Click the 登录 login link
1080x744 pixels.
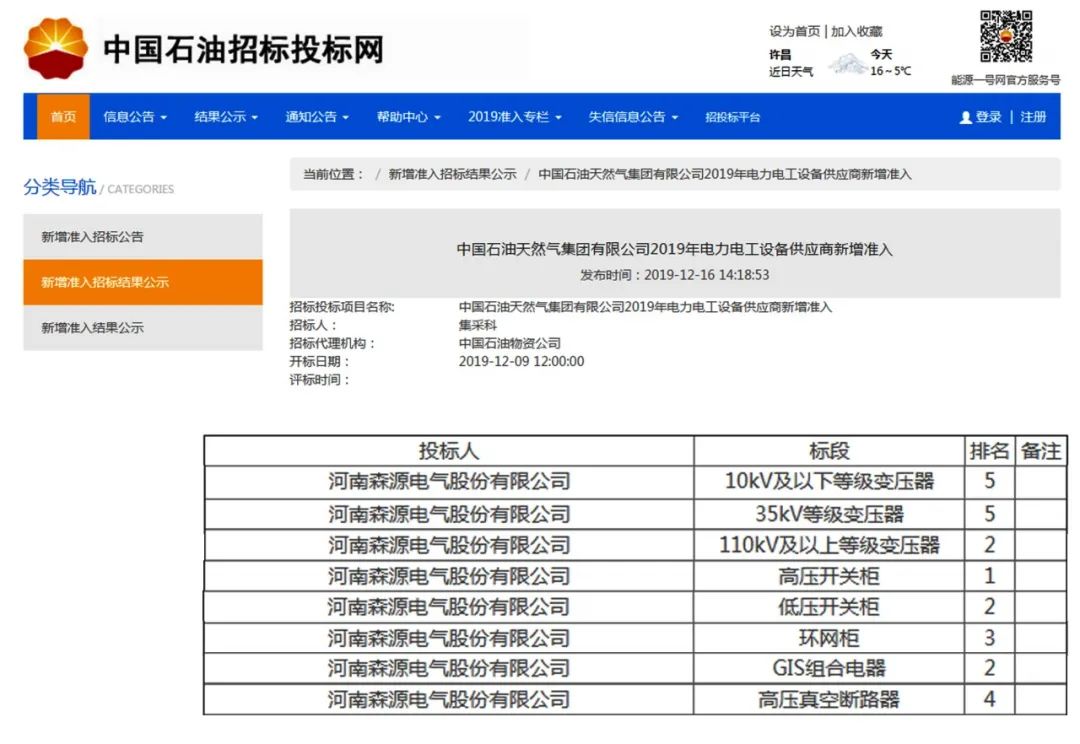pyautogui.click(x=989, y=117)
